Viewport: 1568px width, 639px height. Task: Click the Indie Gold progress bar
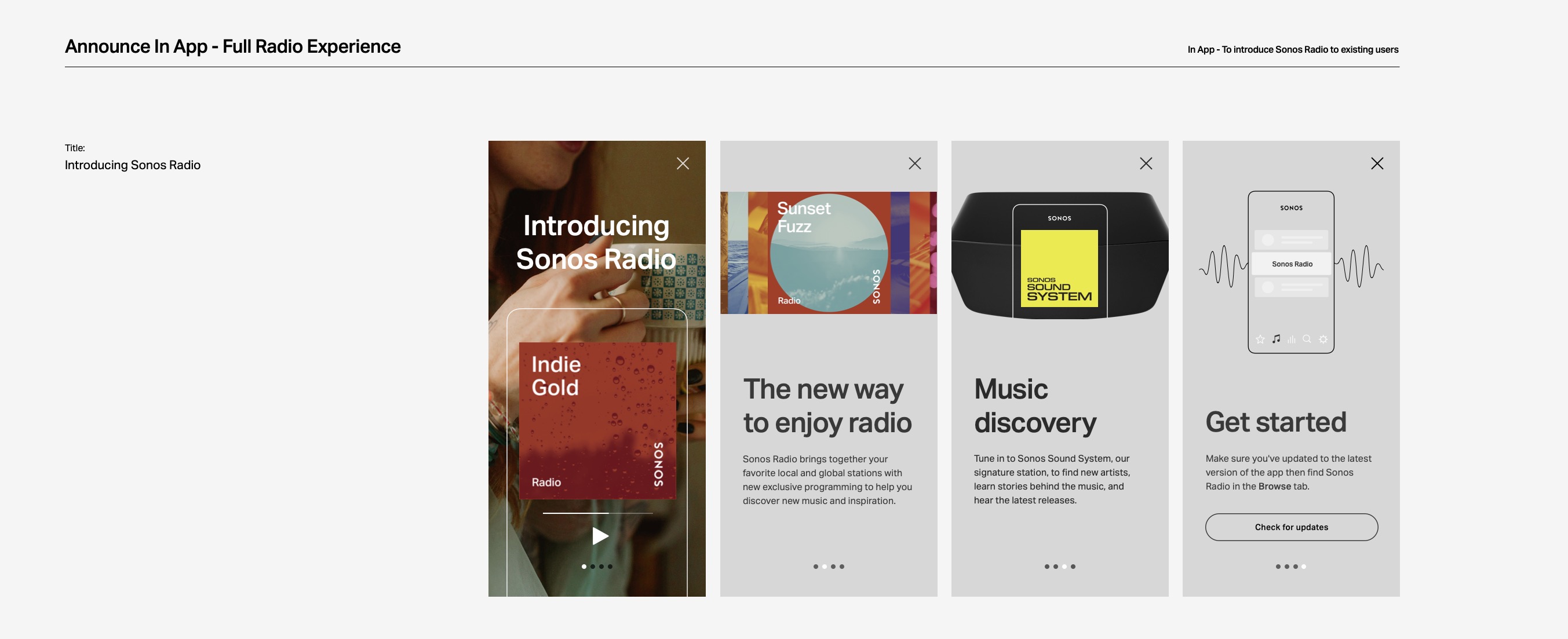tap(597, 513)
